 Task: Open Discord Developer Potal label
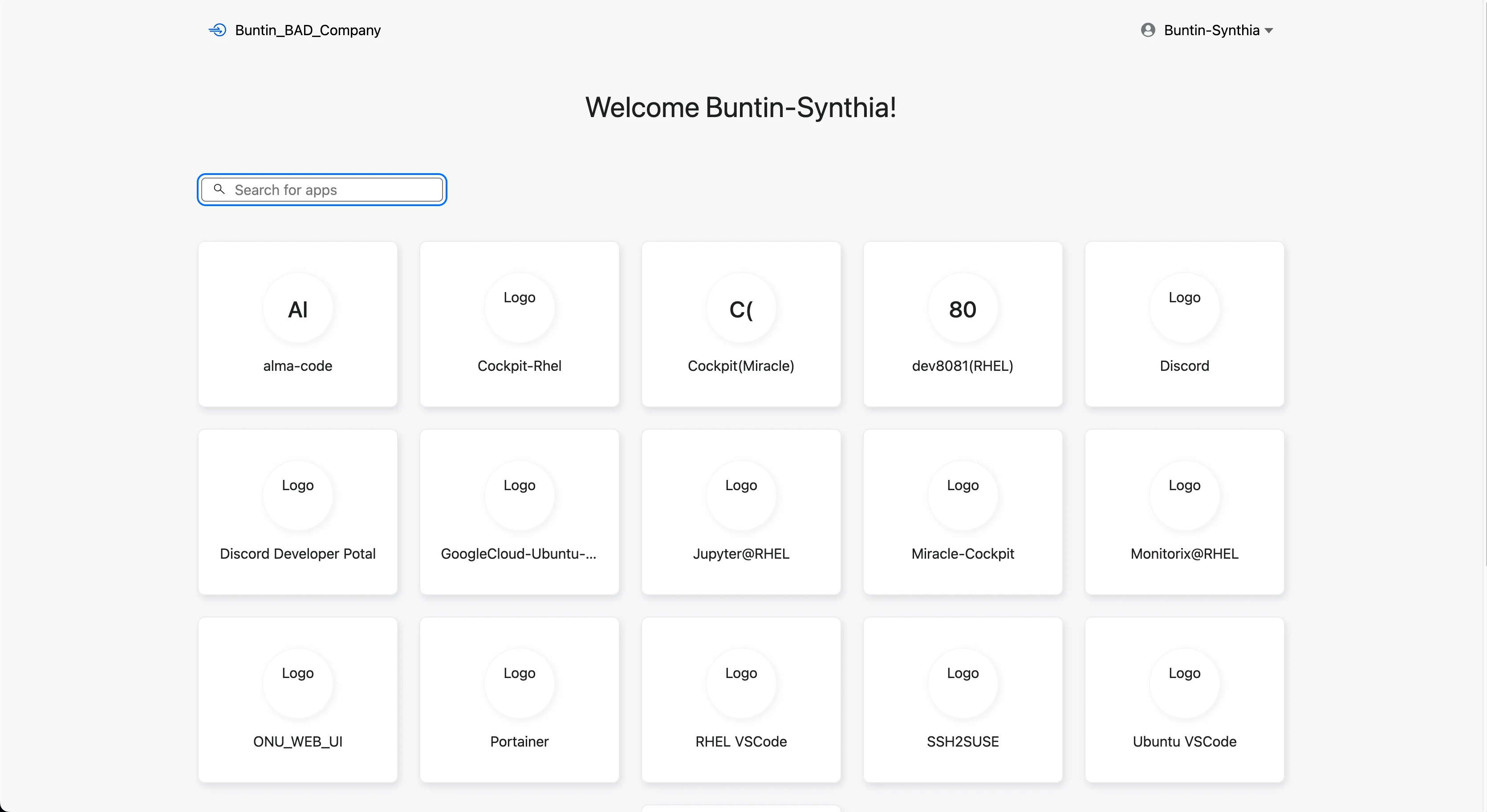[298, 553]
